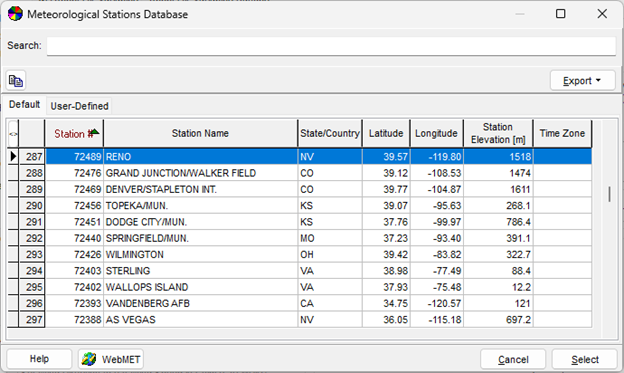Viewport: 624px width, 373px height.
Task: Switch to the Default tab
Action: coord(25,105)
